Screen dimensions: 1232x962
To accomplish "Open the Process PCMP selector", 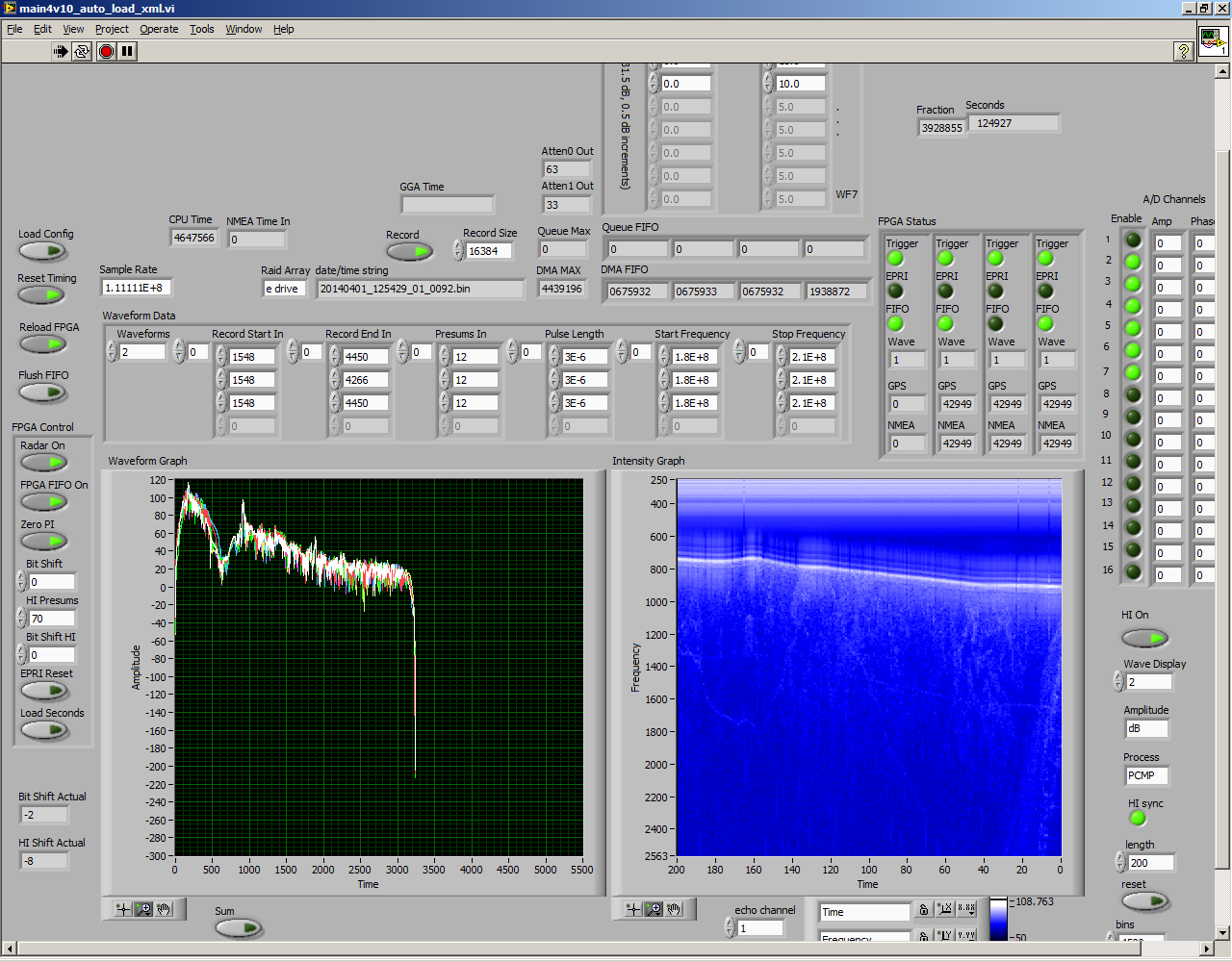I will click(x=1145, y=775).
